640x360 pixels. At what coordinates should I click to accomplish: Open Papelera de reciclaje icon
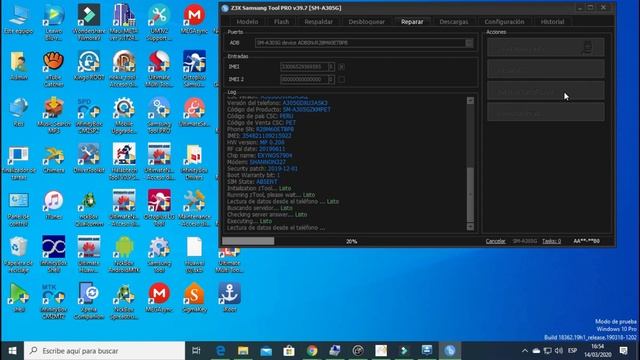[x=18, y=255]
